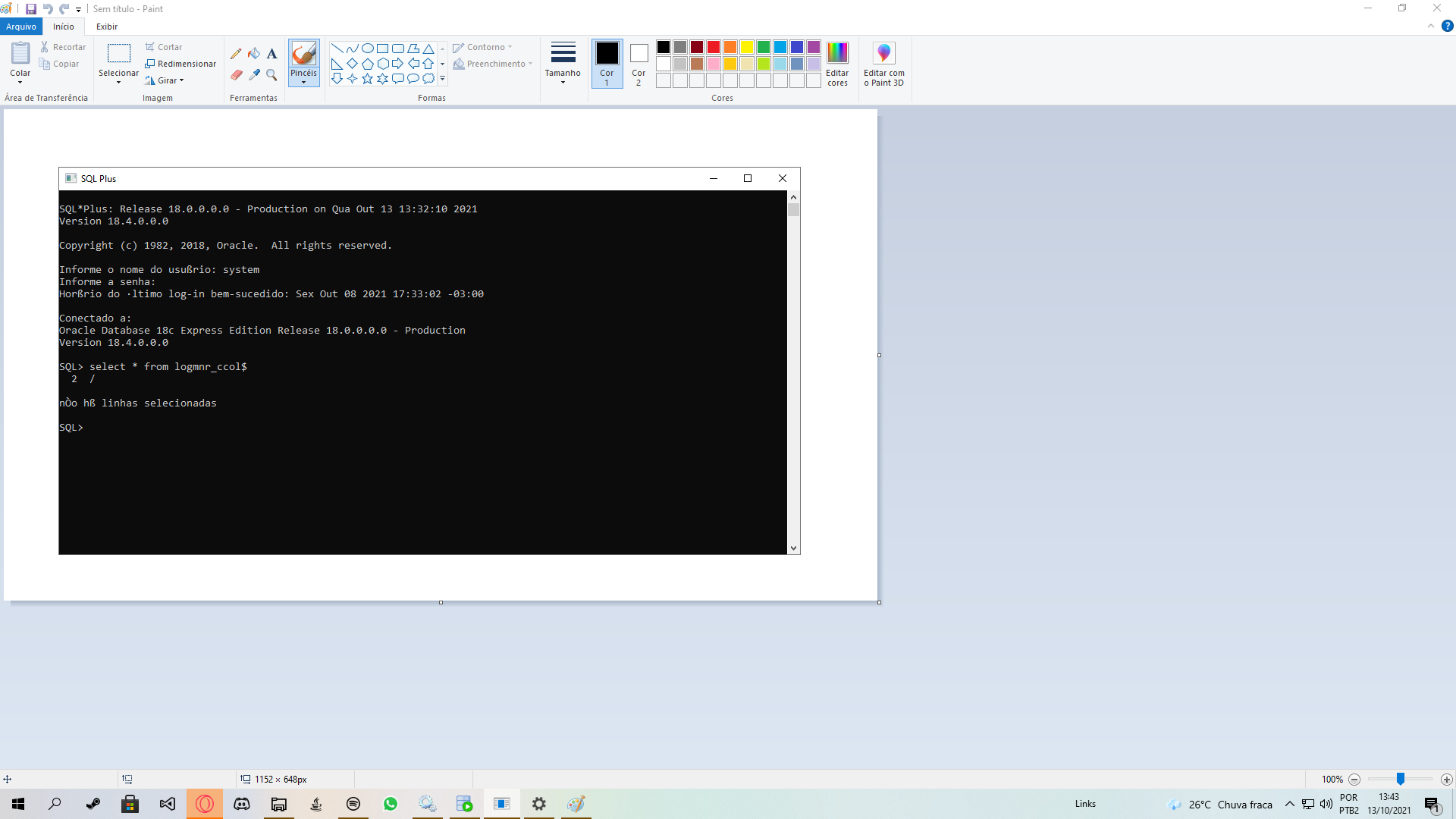
Task: Click the Save icon in quick access toolbar
Action: 31,9
